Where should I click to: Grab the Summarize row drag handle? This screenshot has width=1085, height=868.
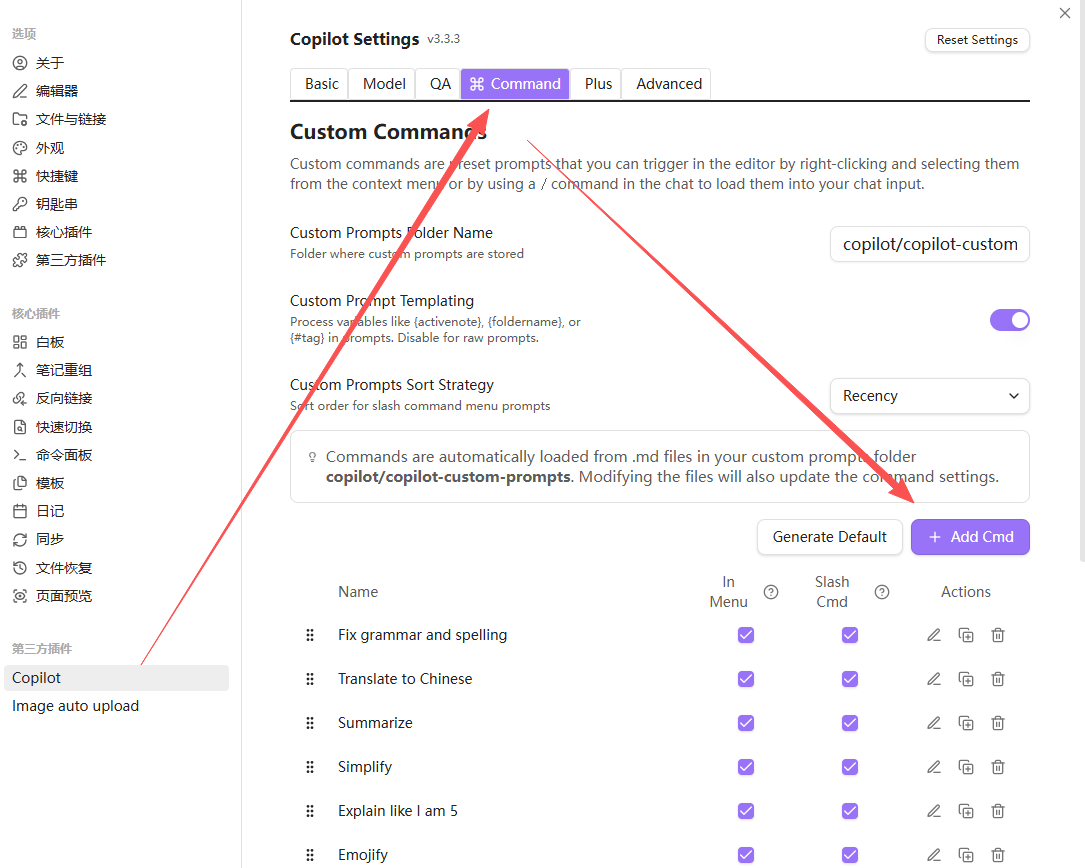310,723
